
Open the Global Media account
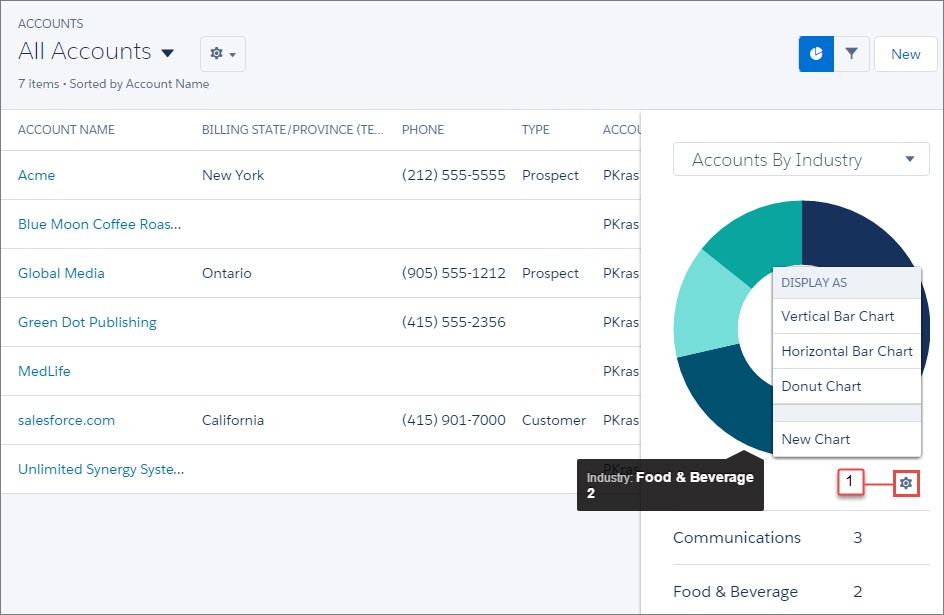(61, 273)
